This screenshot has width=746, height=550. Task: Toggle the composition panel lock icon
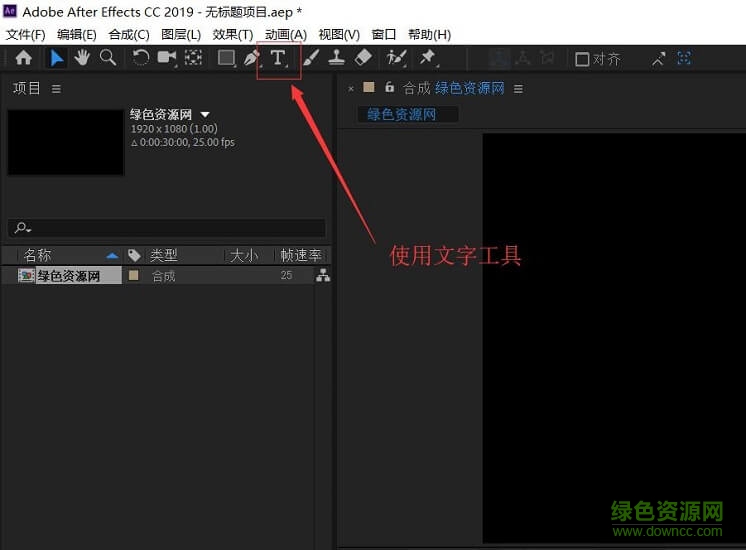pos(390,88)
